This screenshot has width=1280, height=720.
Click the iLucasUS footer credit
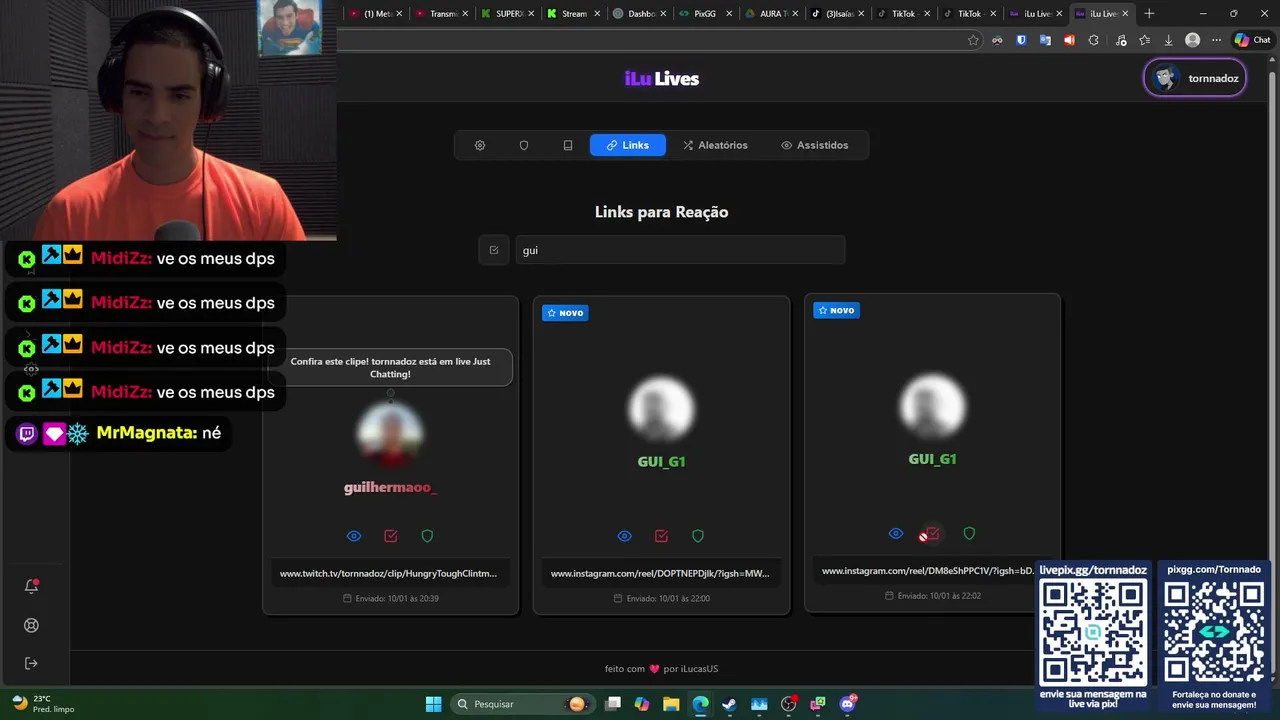coord(699,669)
